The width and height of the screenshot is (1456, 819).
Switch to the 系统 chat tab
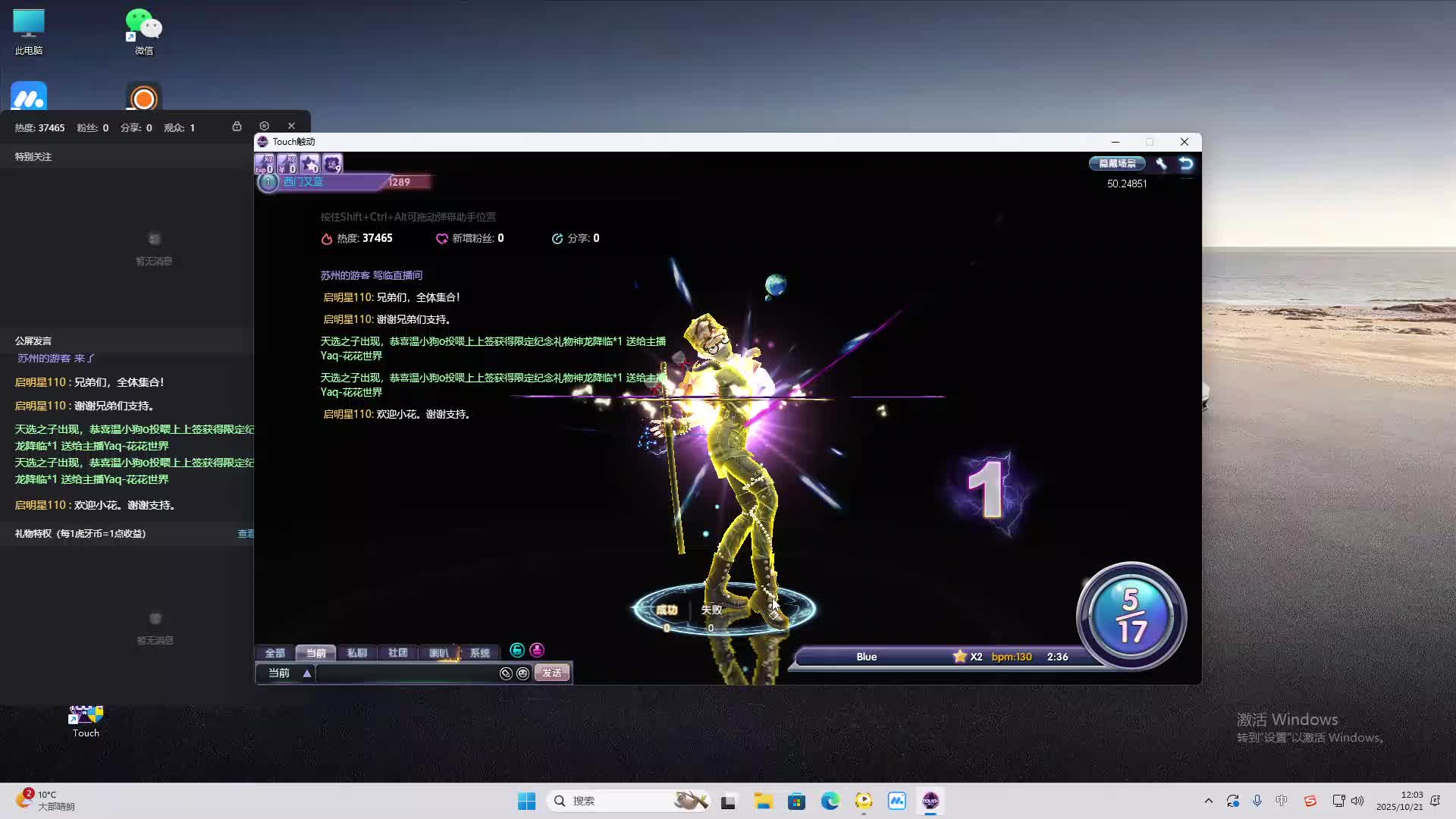pyautogui.click(x=479, y=653)
